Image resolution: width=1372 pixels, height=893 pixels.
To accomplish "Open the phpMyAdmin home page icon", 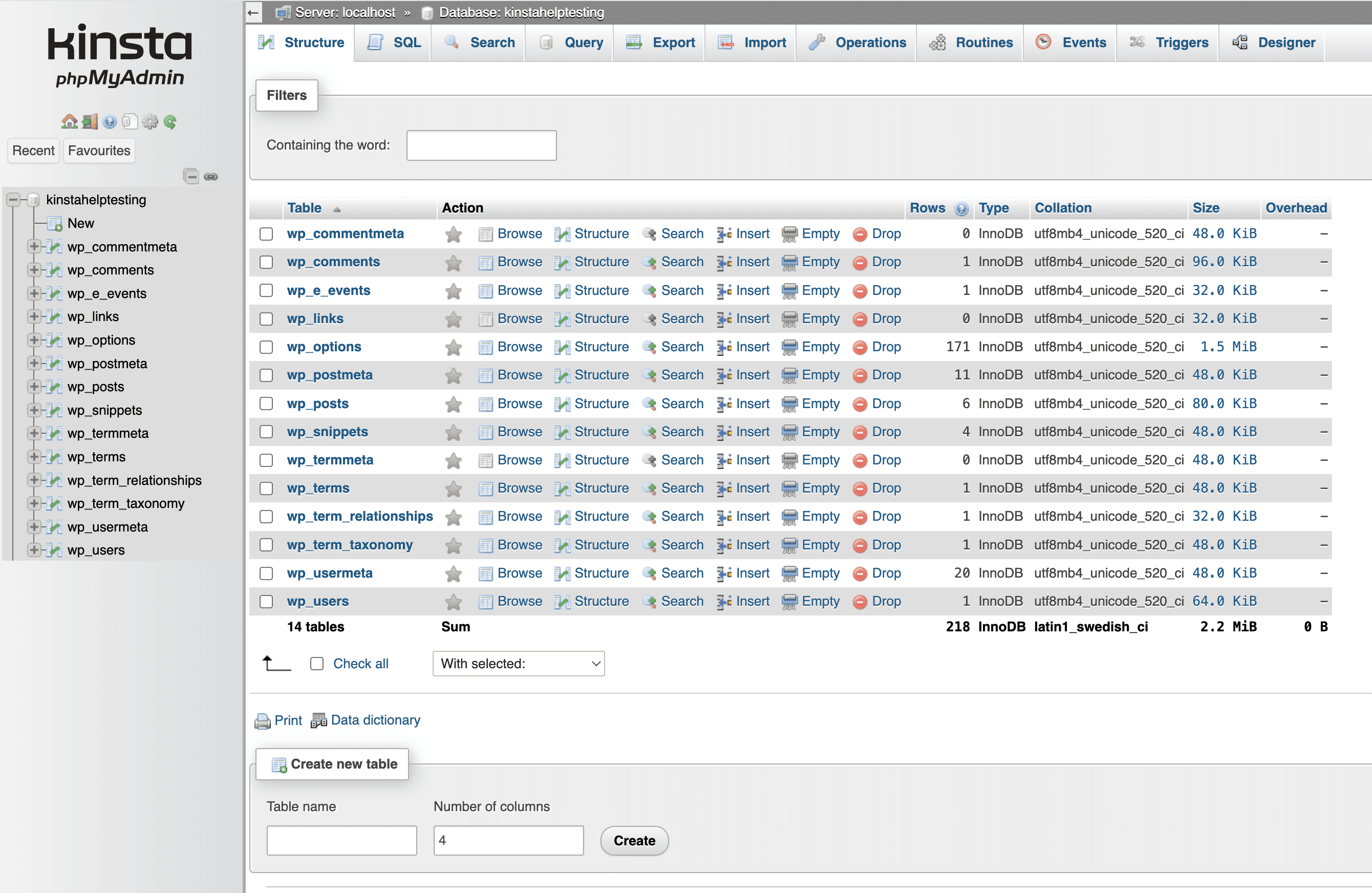I will pyautogui.click(x=69, y=122).
